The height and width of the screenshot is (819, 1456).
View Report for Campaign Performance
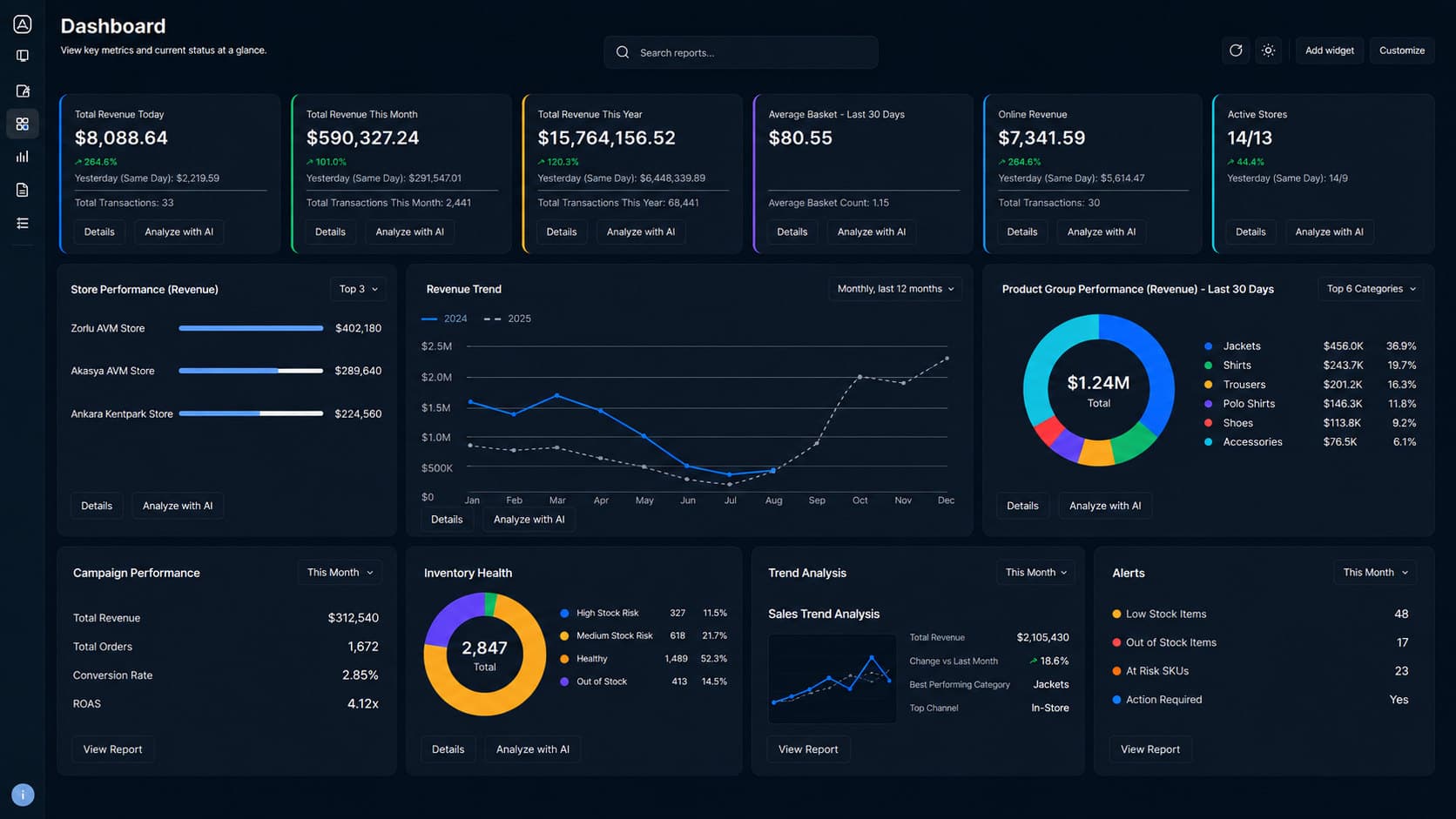(112, 749)
